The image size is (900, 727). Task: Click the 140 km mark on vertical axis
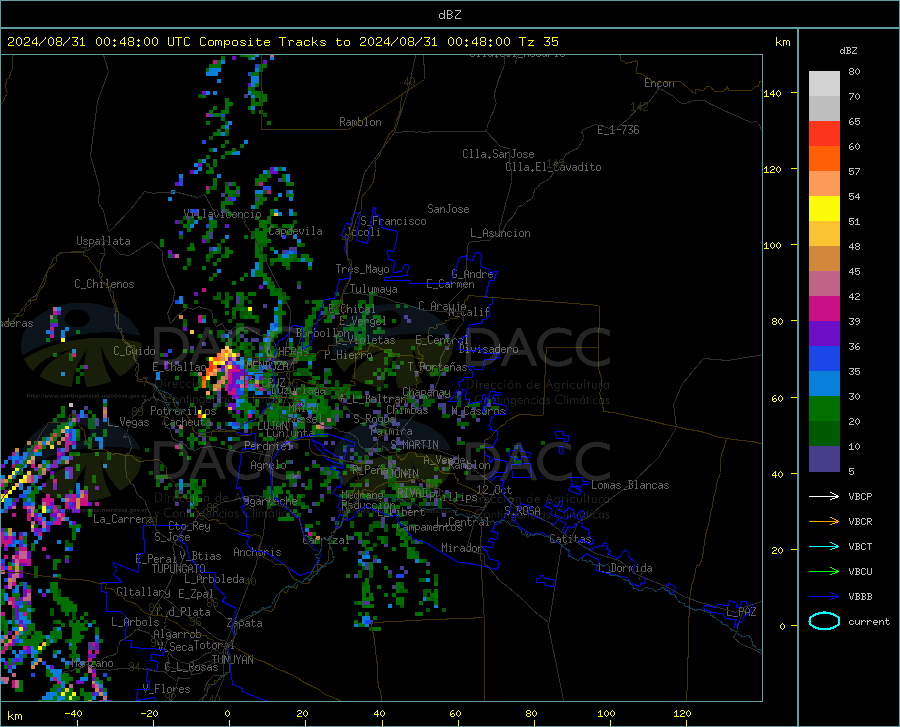tap(773, 93)
